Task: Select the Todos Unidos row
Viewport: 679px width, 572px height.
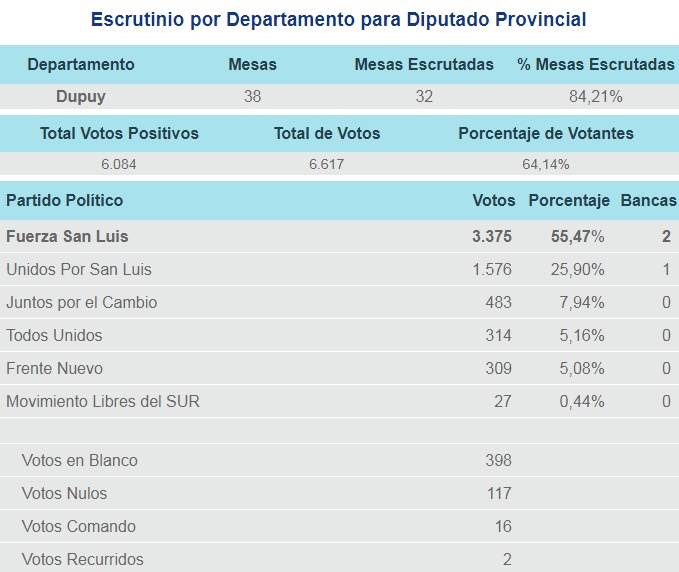Action: 340,335
